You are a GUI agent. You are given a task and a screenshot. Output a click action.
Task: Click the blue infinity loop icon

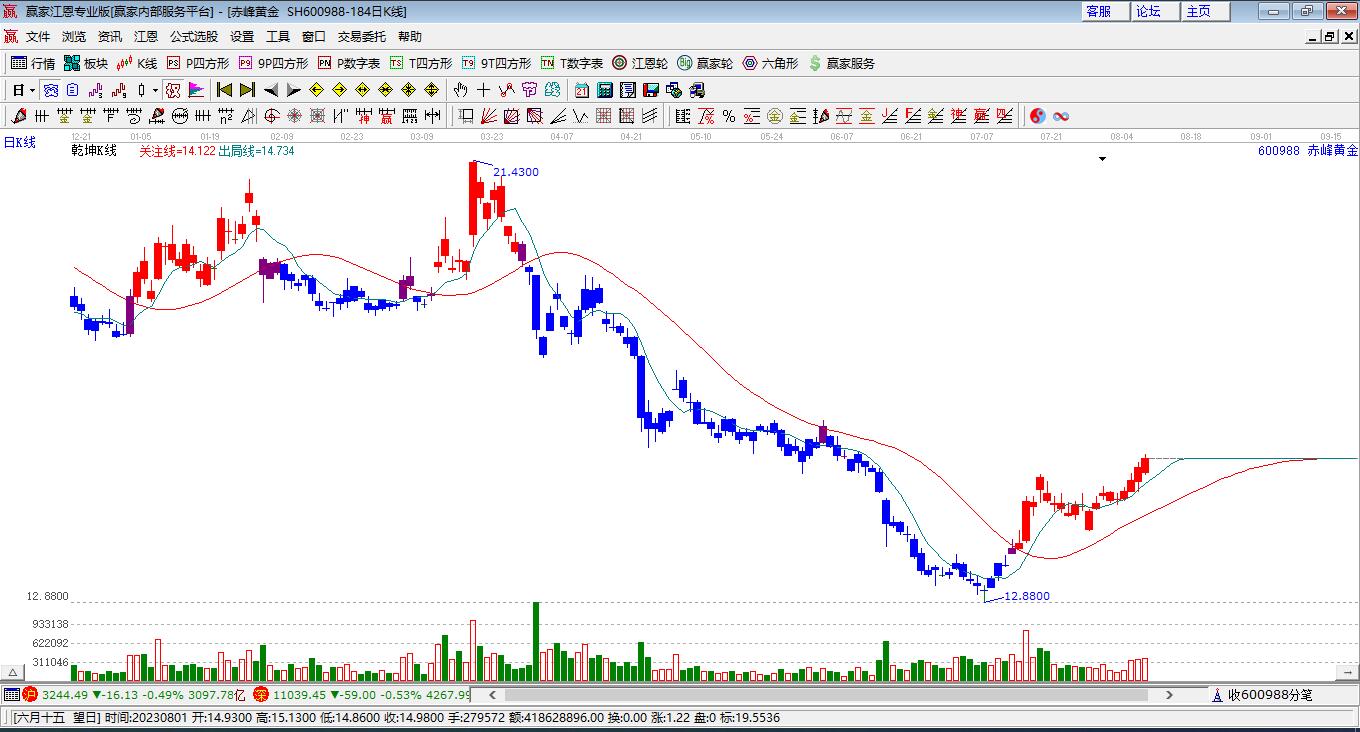(x=1061, y=116)
